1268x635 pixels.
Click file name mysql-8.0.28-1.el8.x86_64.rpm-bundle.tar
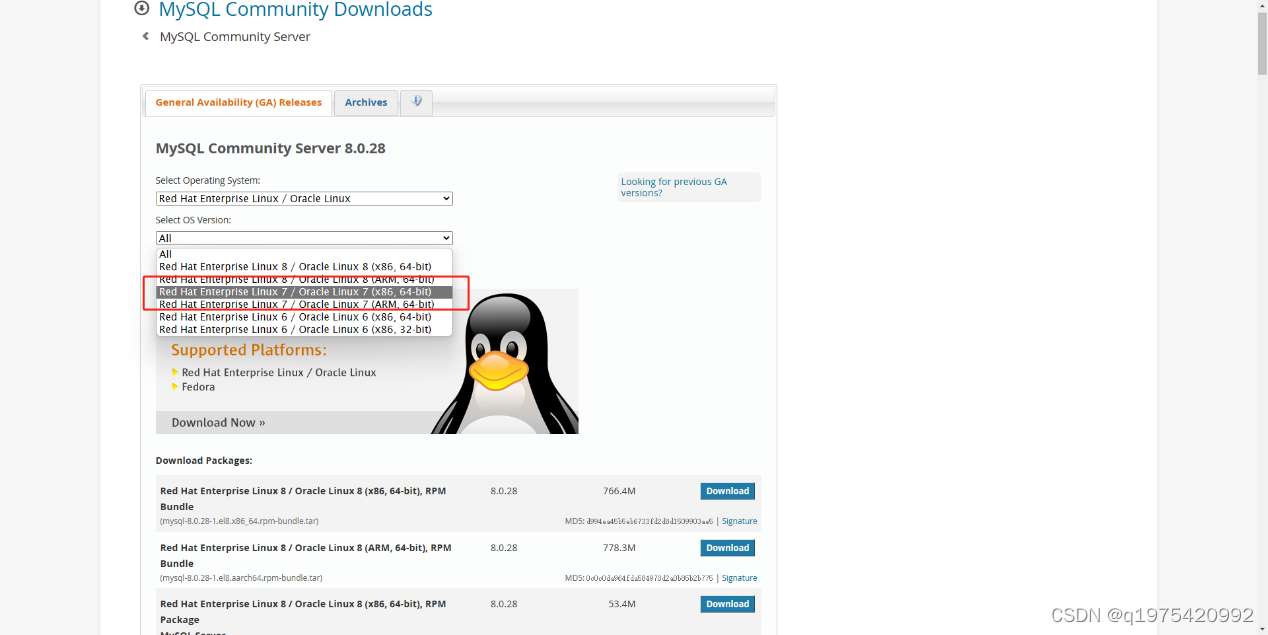click(239, 521)
